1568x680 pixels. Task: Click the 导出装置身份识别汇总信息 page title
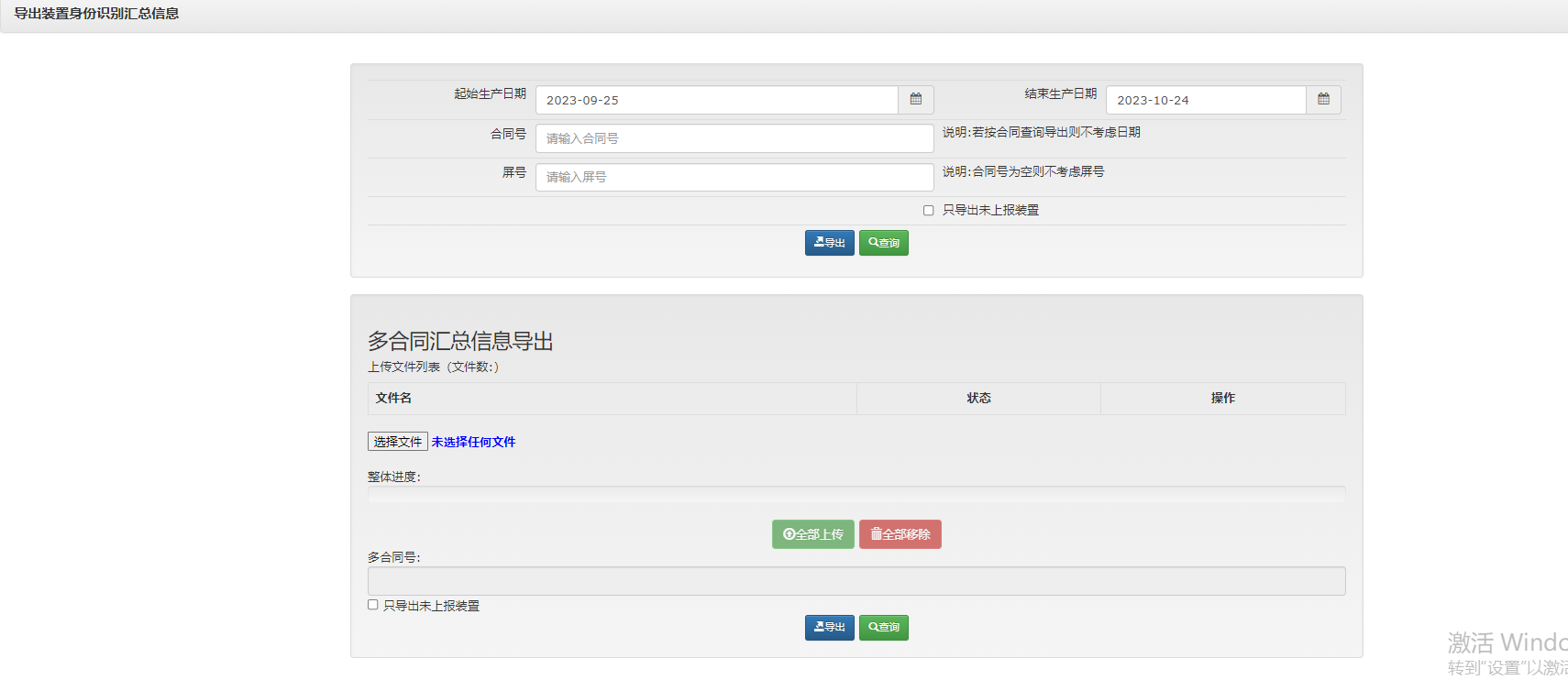[96, 14]
